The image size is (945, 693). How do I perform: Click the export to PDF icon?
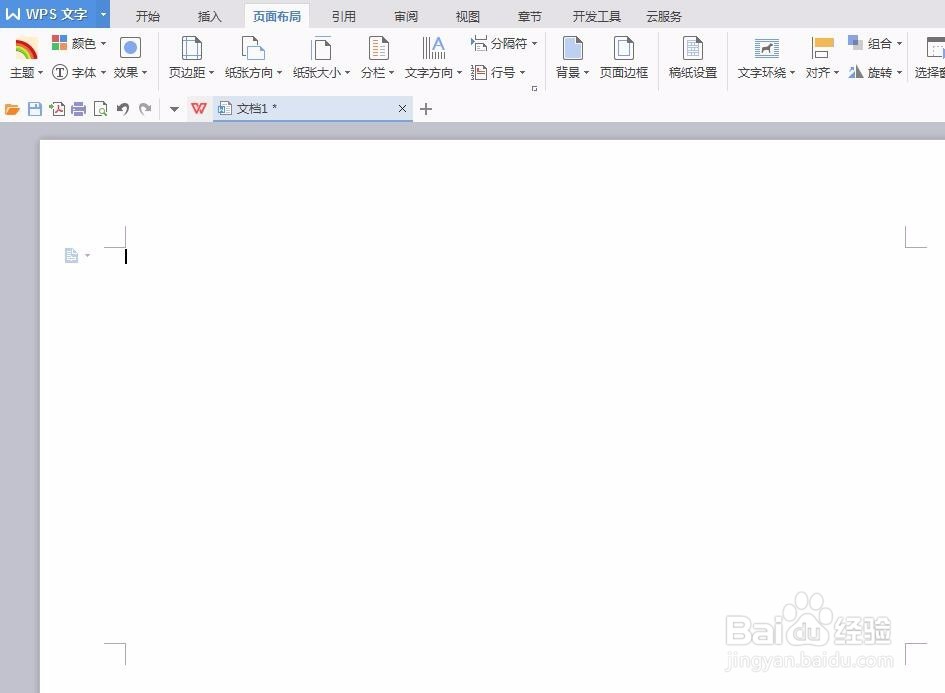point(57,109)
